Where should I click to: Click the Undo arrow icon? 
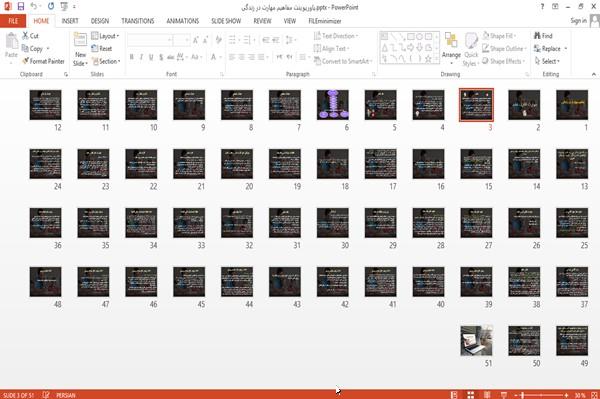(x=34, y=6)
